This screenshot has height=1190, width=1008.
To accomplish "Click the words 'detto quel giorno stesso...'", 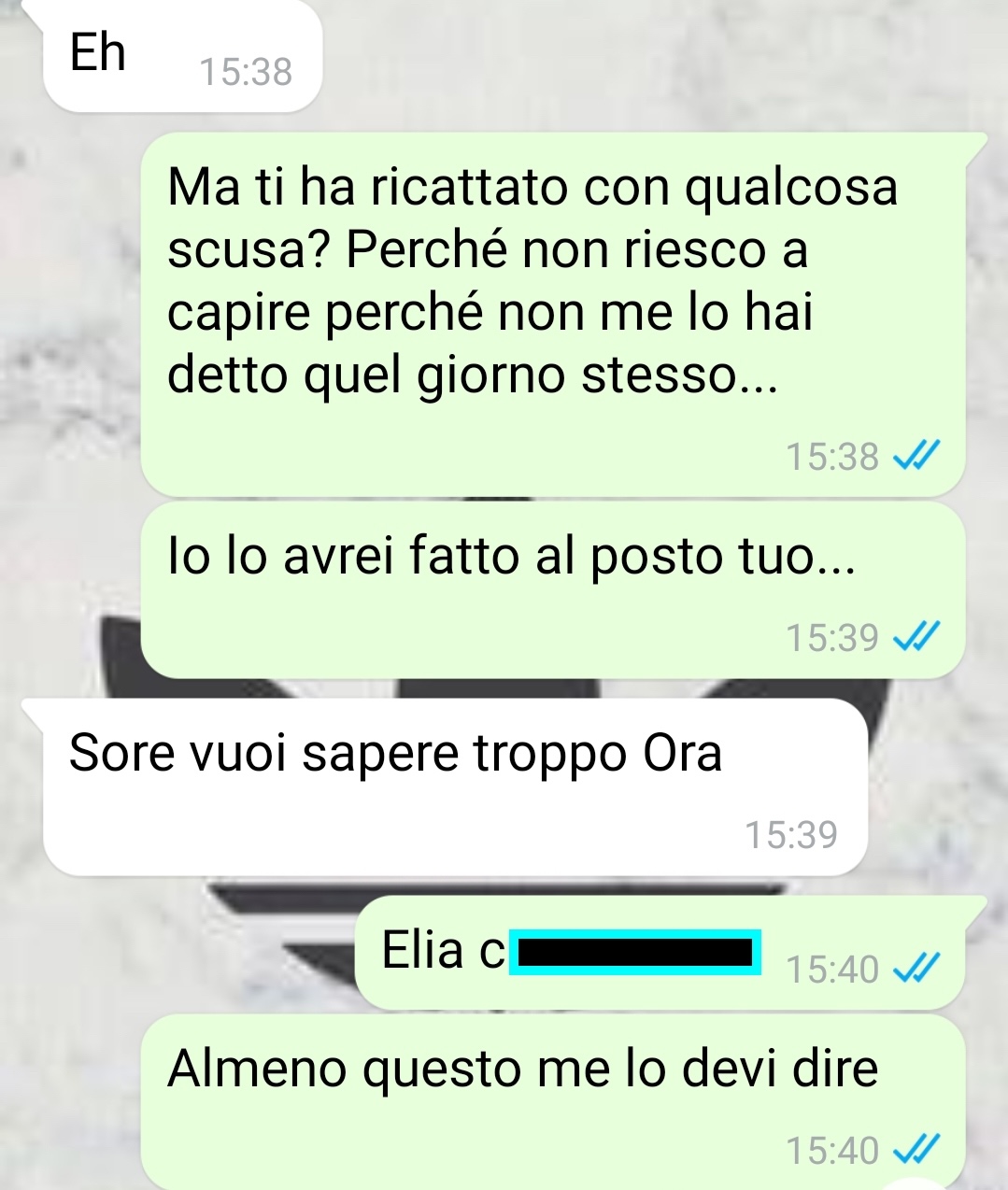I will coord(473,375).
